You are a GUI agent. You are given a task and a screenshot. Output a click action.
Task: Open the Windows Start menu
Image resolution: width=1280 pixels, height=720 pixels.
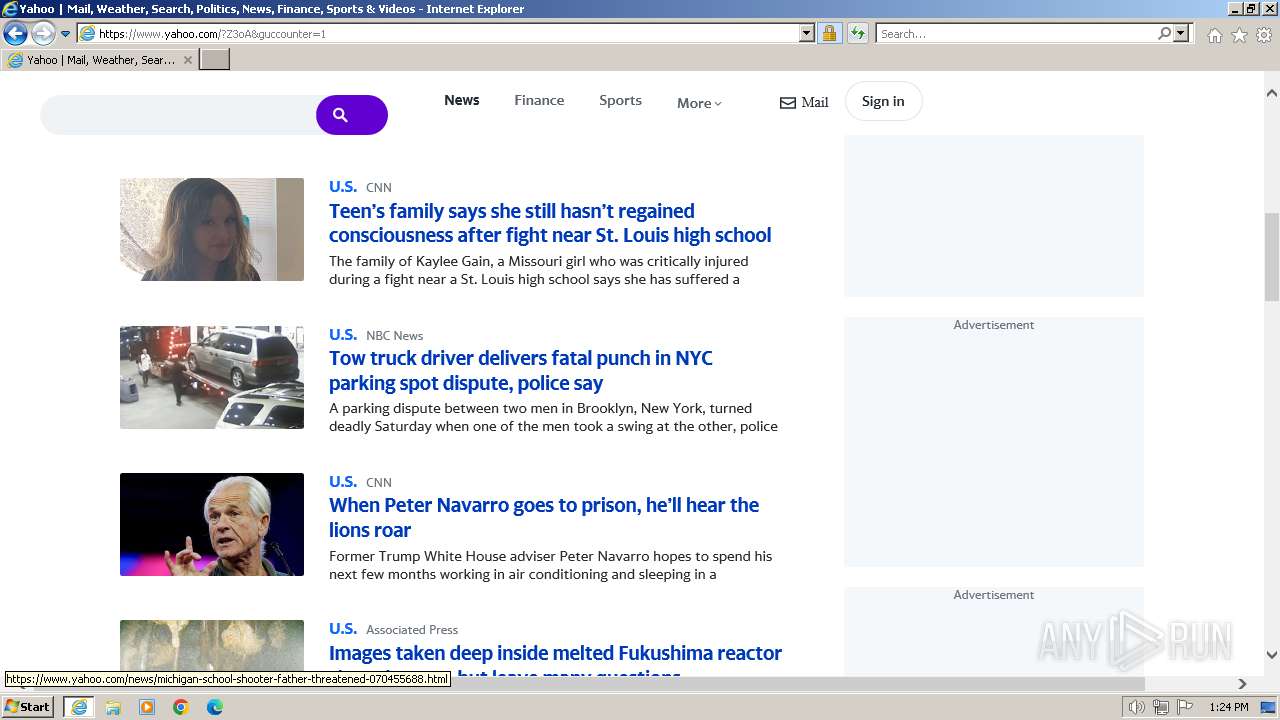click(x=27, y=707)
